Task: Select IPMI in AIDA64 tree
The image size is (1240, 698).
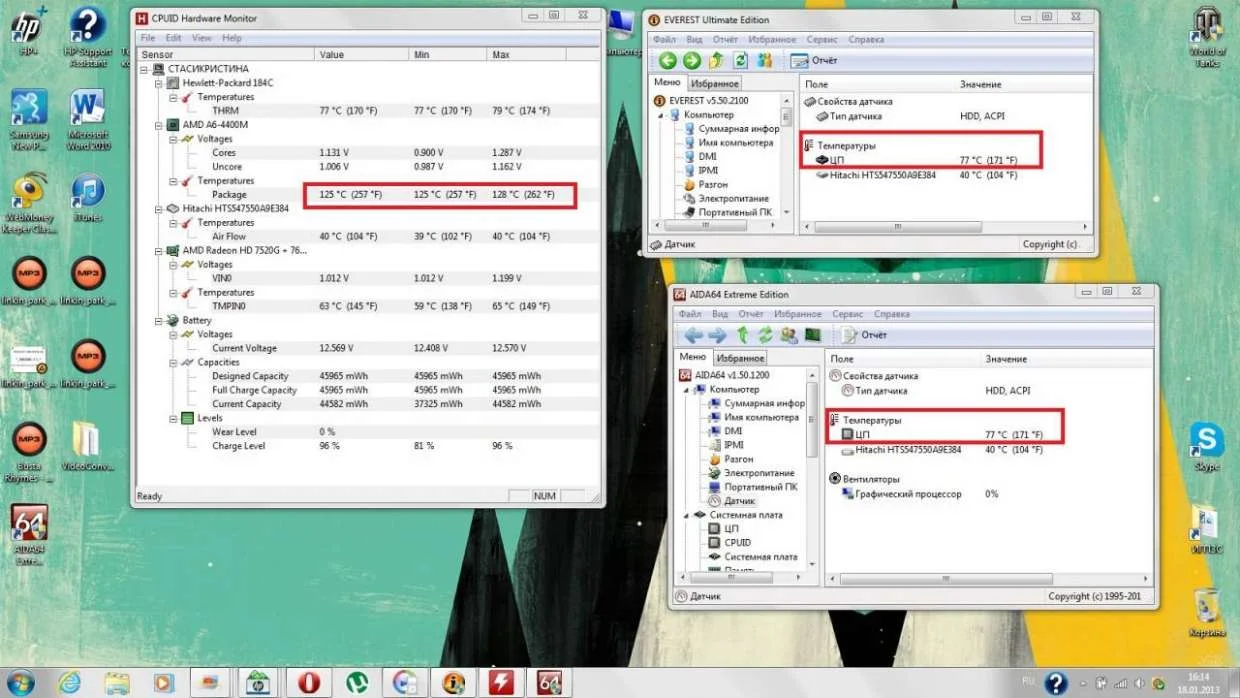Action: click(x=734, y=445)
